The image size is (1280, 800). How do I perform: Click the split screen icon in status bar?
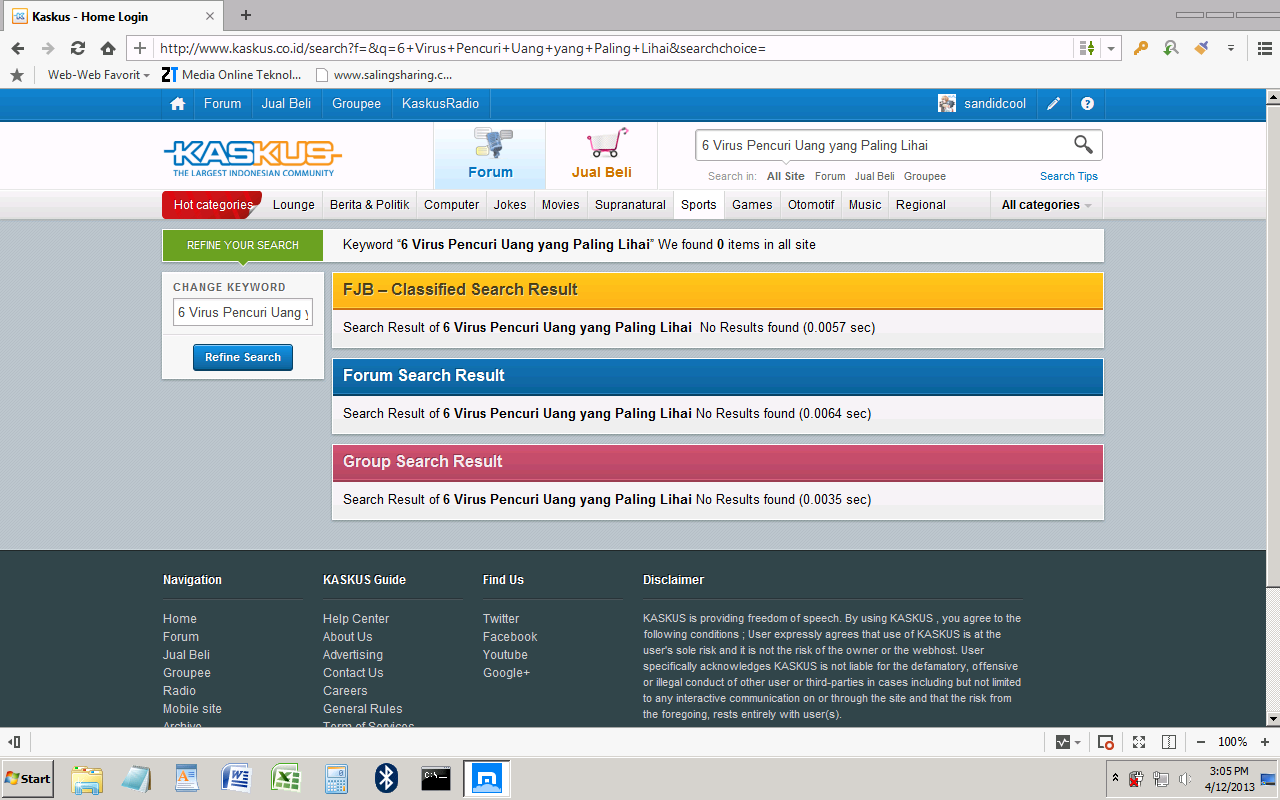[1169, 742]
